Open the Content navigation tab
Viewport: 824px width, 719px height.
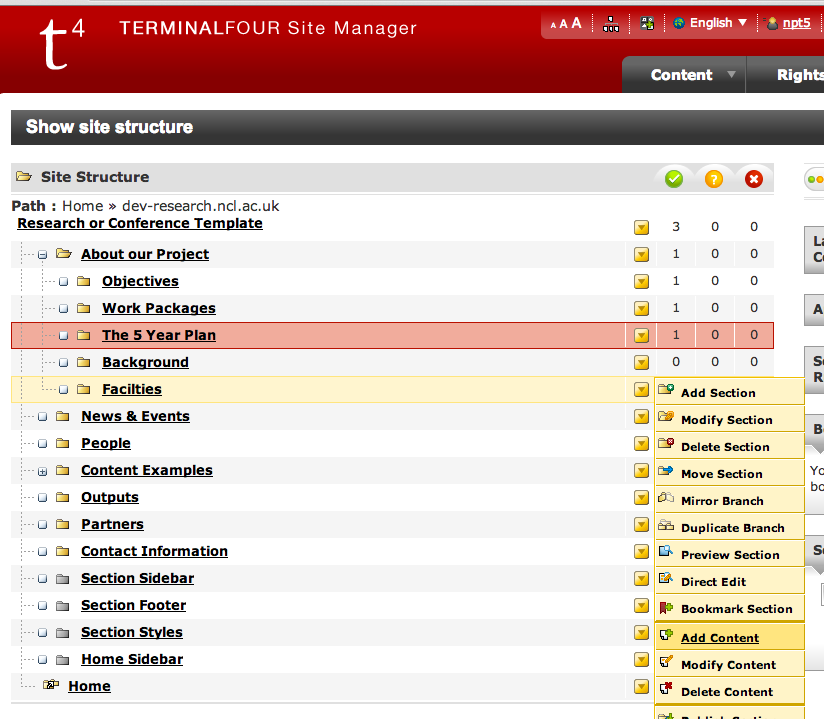coord(681,75)
